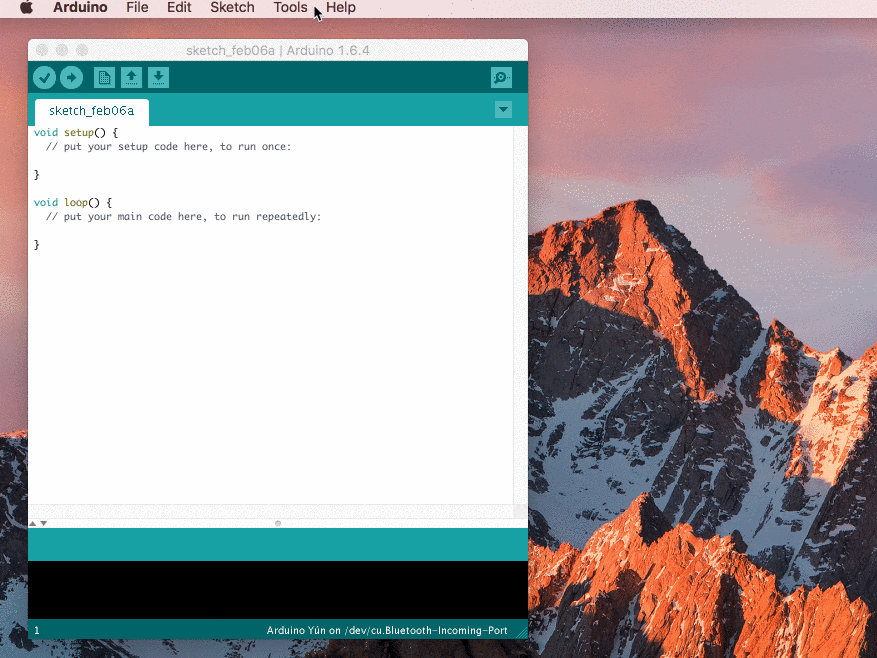This screenshot has height=658, width=877.
Task: Open the Edit menu
Action: (x=179, y=8)
